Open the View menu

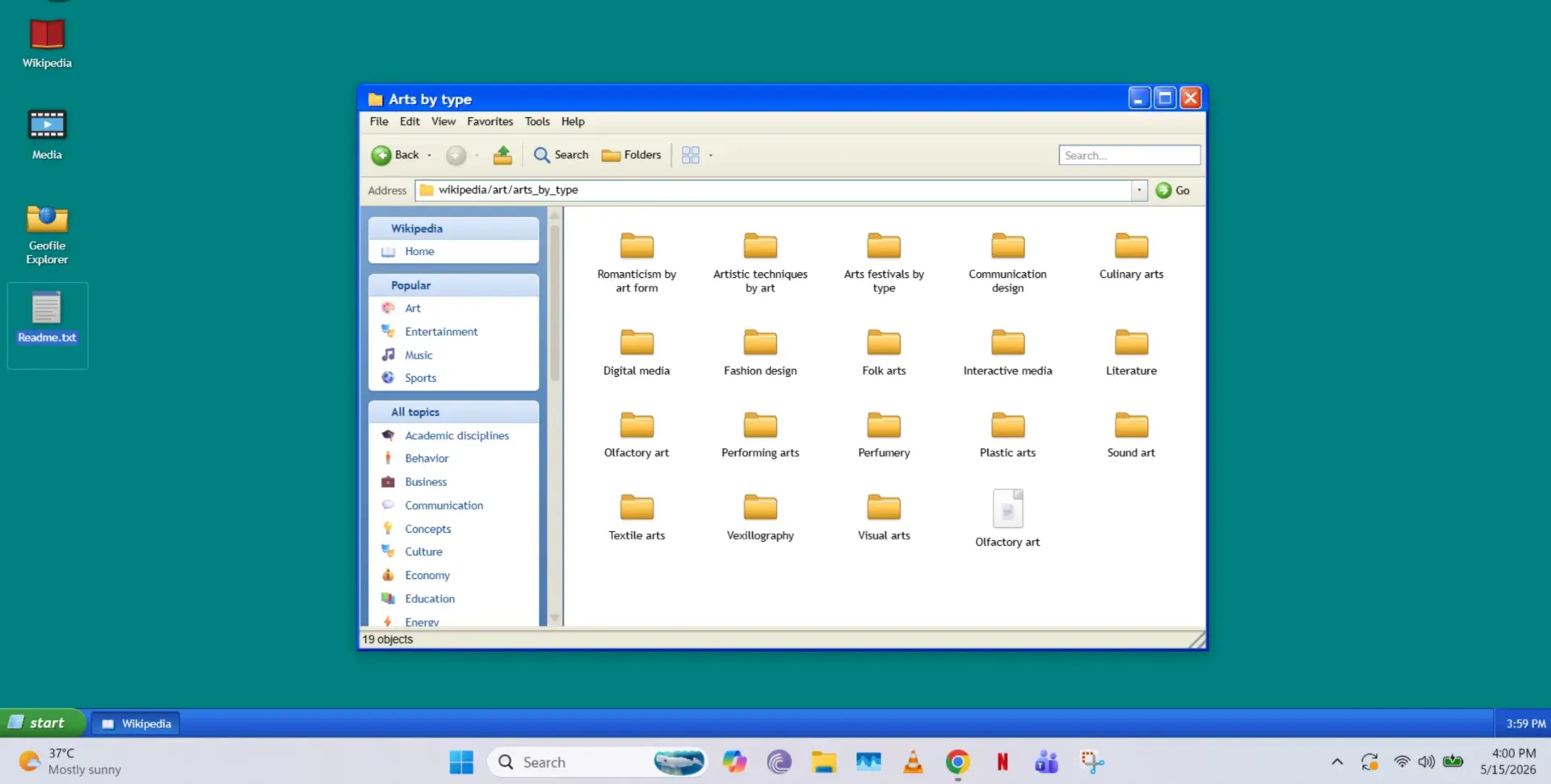coord(443,122)
